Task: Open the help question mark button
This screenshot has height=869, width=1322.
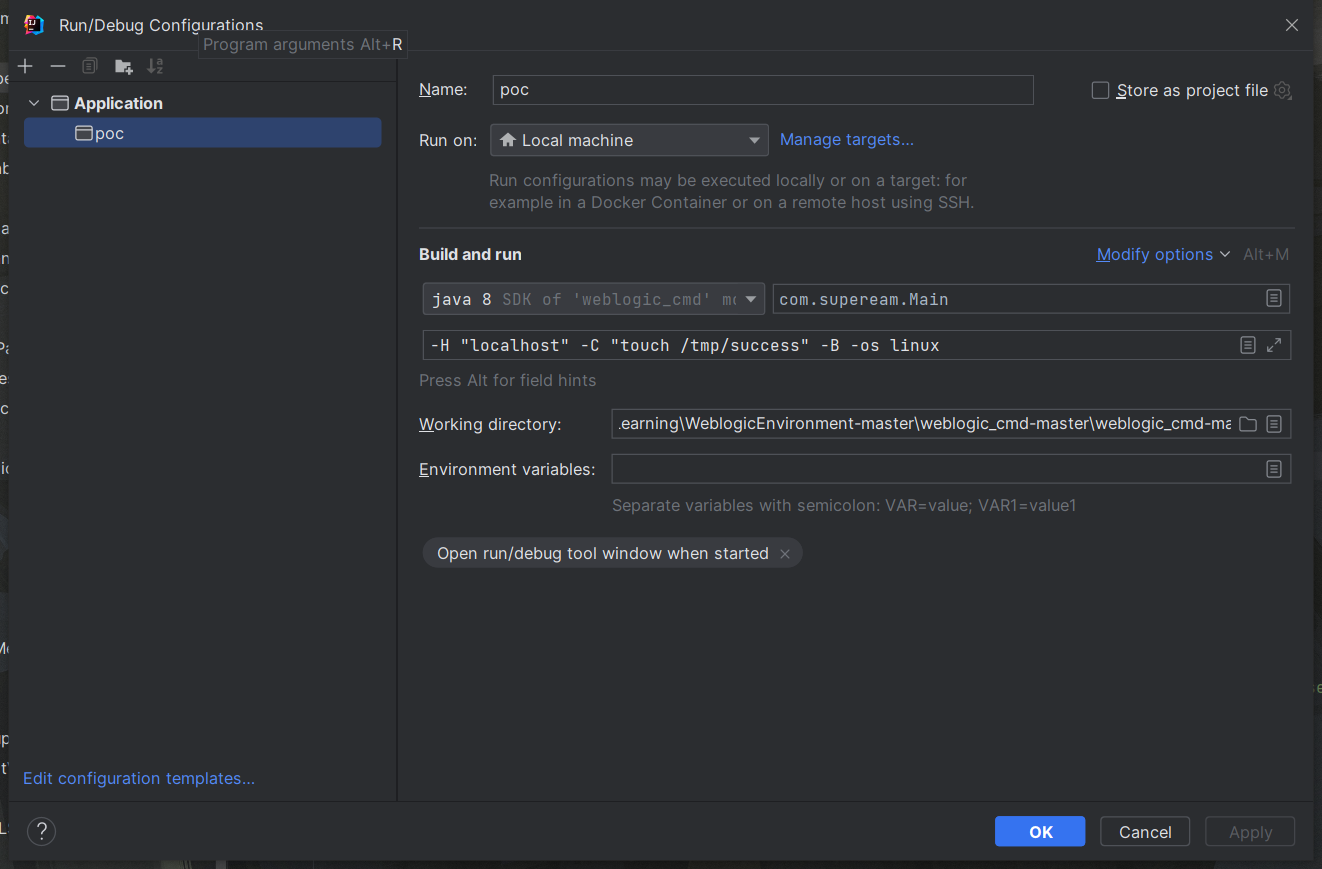Action: (x=41, y=831)
